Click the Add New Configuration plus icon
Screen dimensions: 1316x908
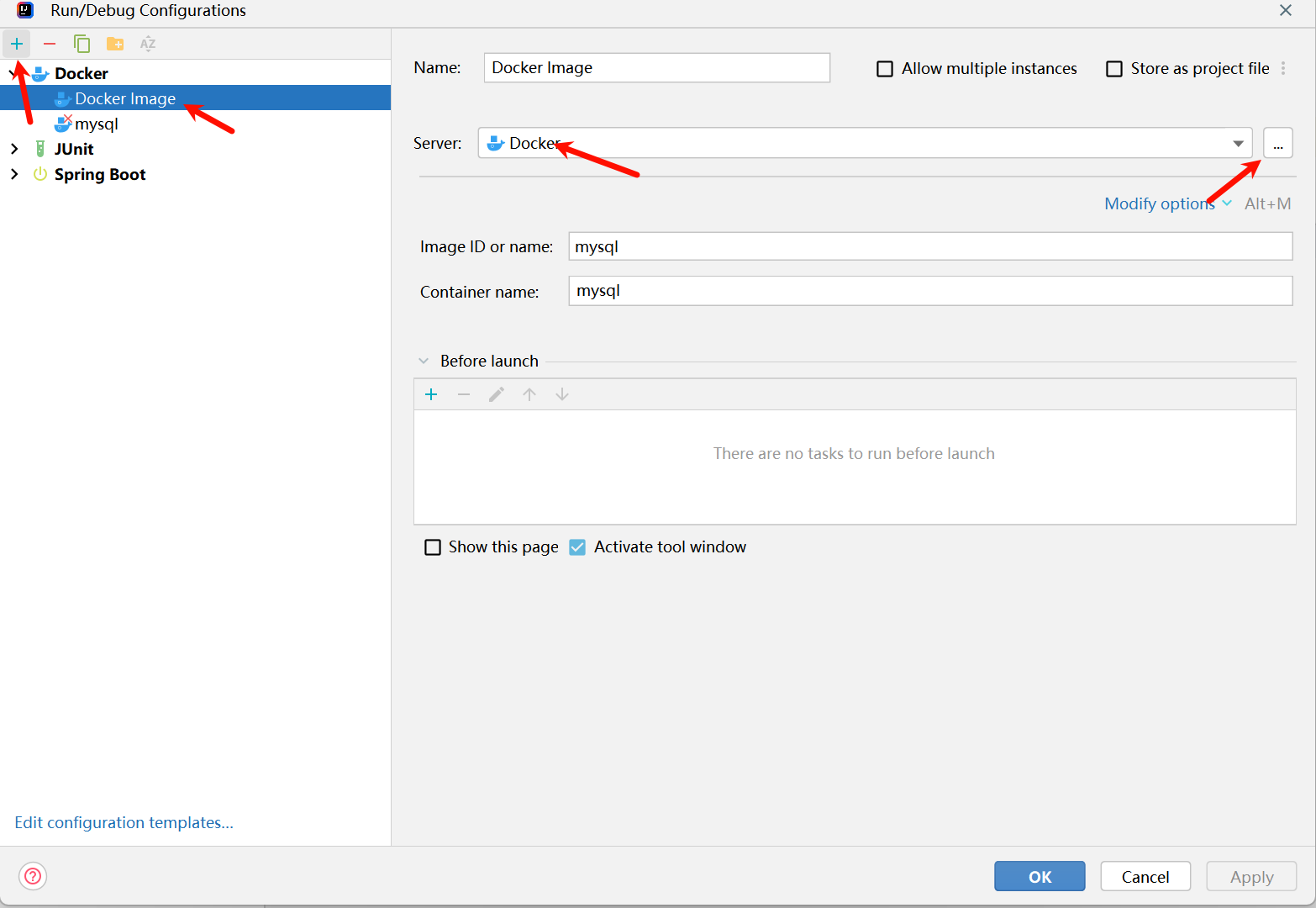pyautogui.click(x=17, y=44)
